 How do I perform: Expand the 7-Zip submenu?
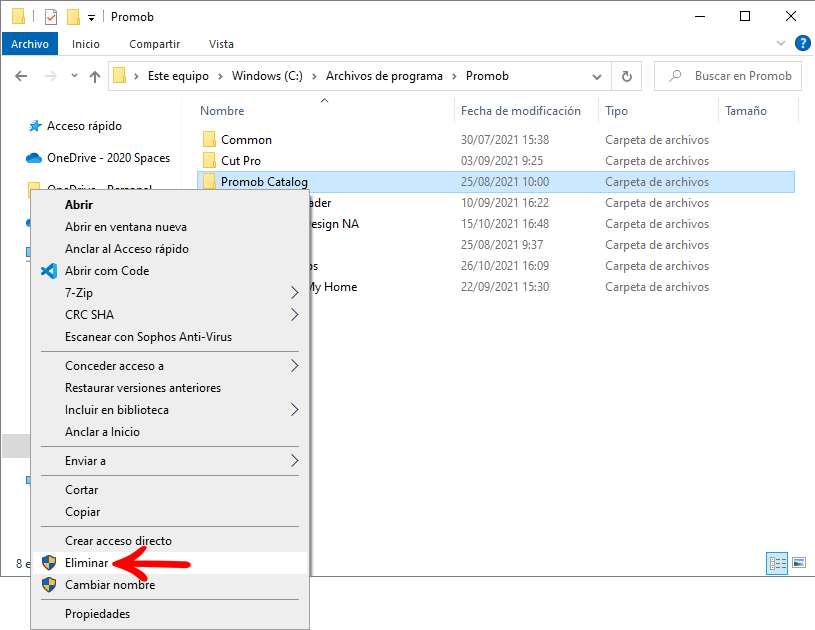click(170, 293)
